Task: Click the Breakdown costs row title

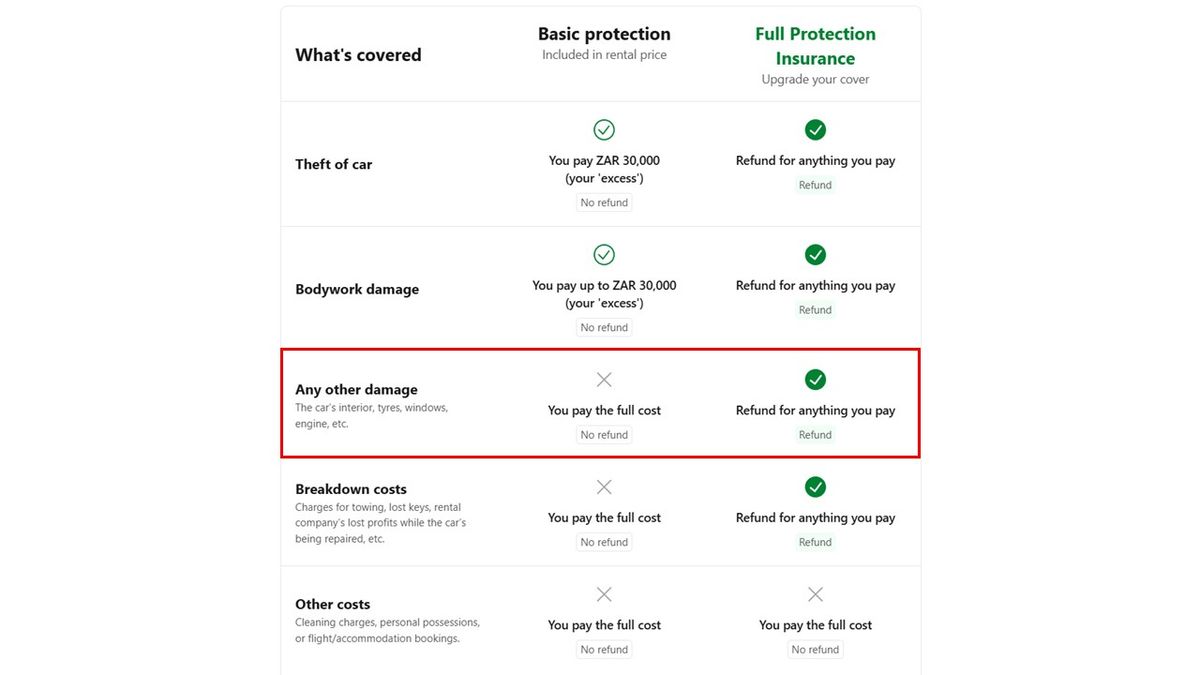Action: pos(351,489)
